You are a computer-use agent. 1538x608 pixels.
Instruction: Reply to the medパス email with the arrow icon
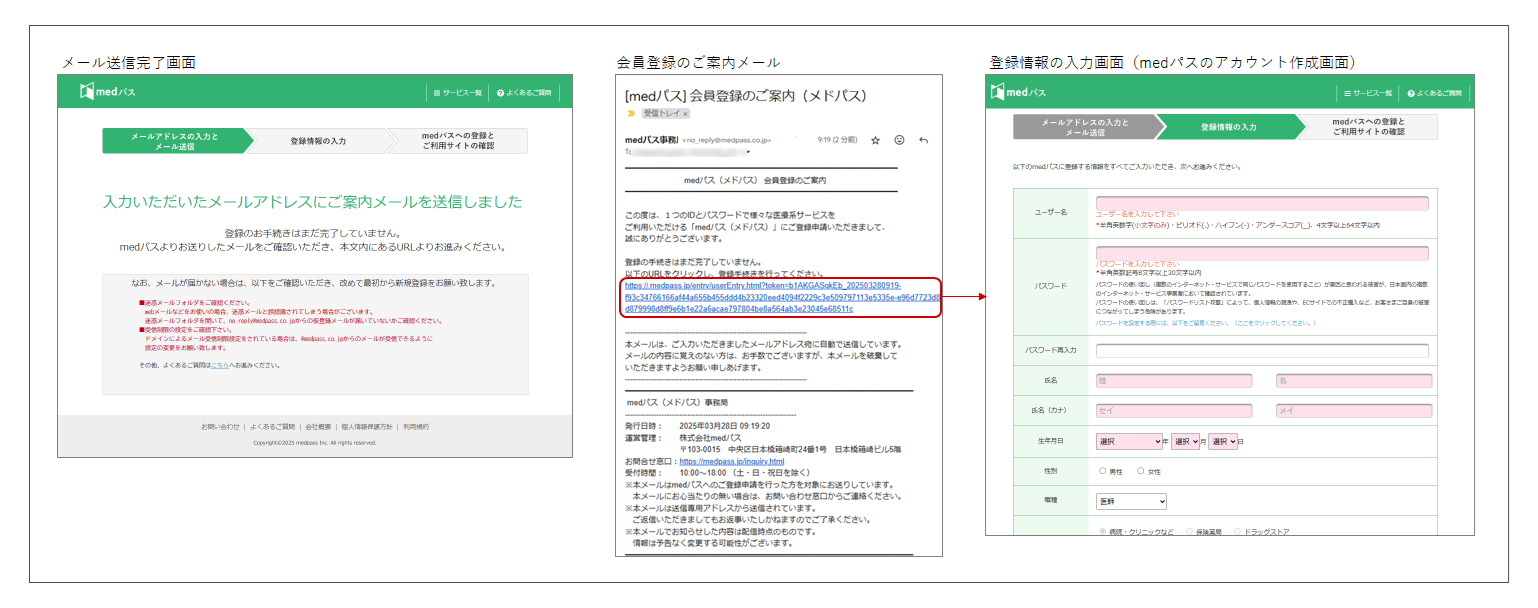pyautogui.click(x=923, y=141)
